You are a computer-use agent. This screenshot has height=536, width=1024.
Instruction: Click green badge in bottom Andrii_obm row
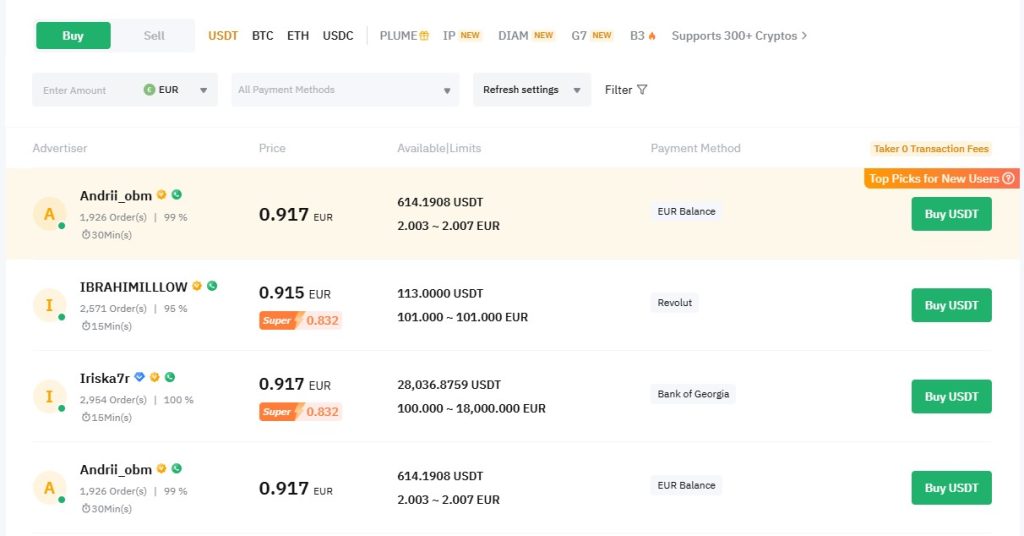tap(176, 468)
